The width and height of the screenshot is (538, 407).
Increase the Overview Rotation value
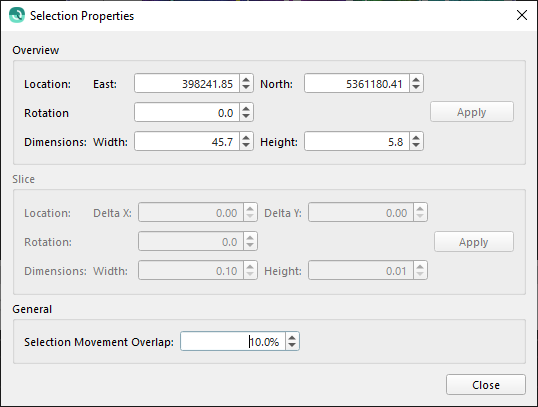point(246,108)
